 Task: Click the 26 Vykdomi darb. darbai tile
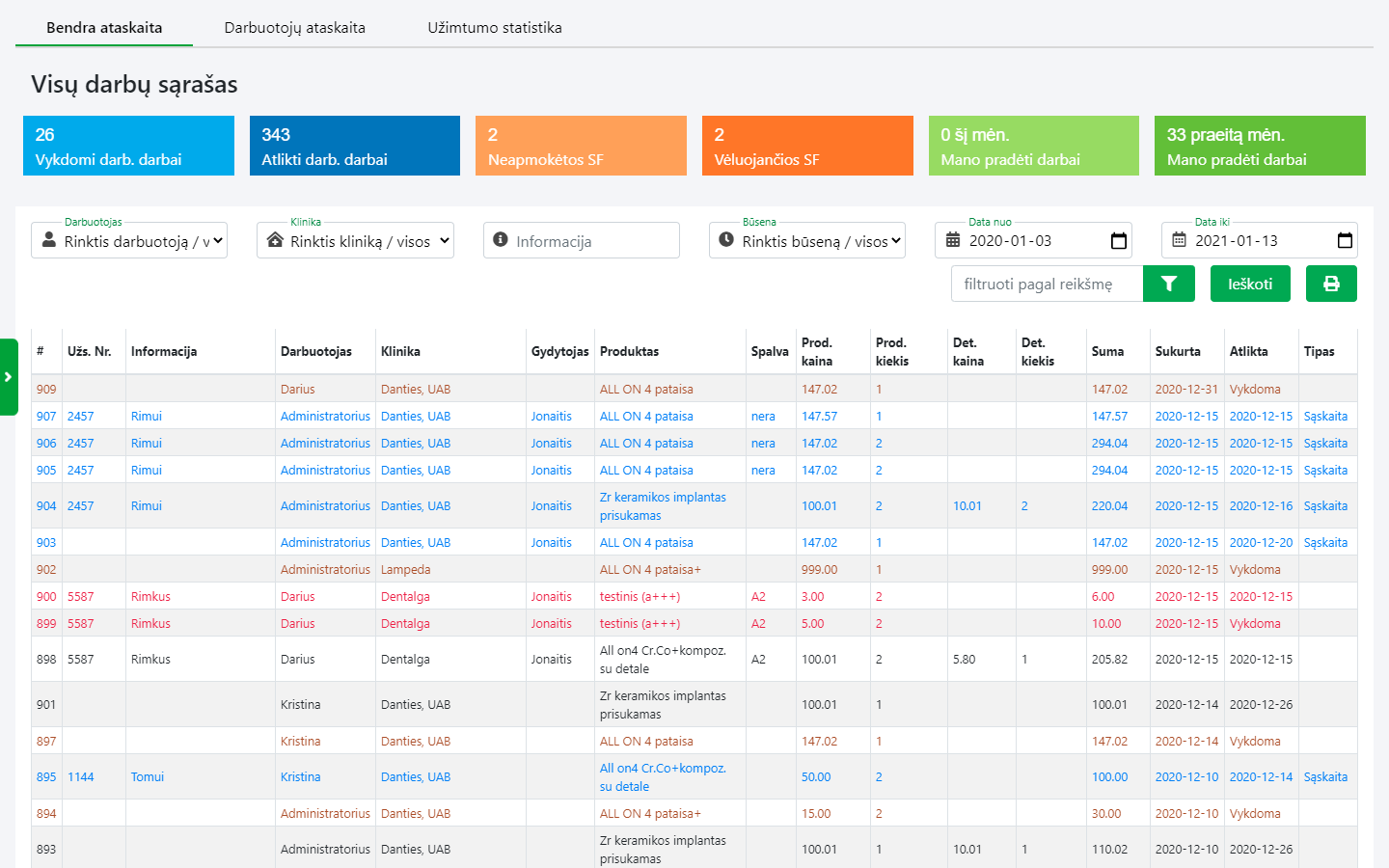coord(128,146)
